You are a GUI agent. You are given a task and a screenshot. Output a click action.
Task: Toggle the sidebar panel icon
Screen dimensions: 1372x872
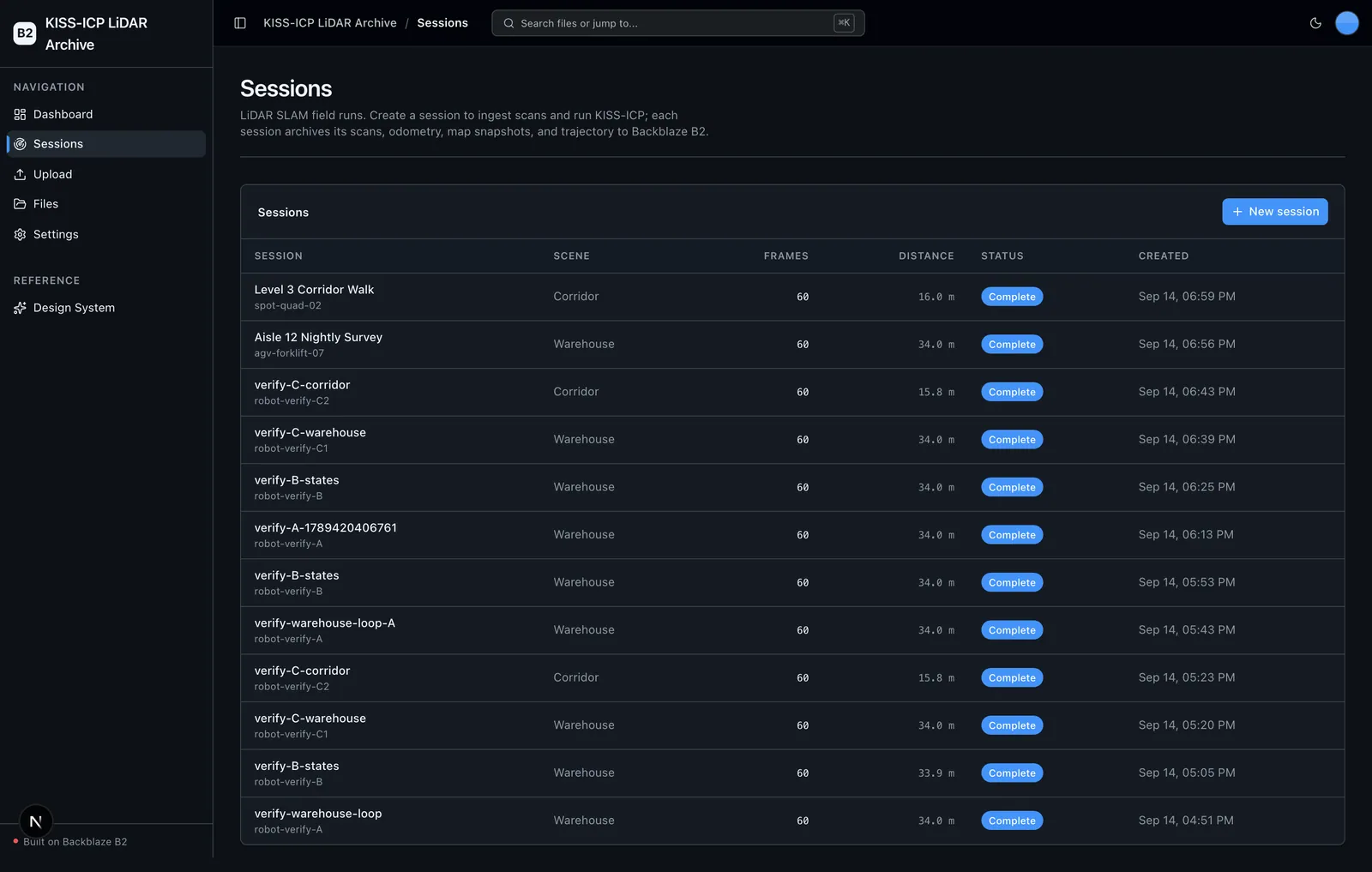[x=240, y=23]
